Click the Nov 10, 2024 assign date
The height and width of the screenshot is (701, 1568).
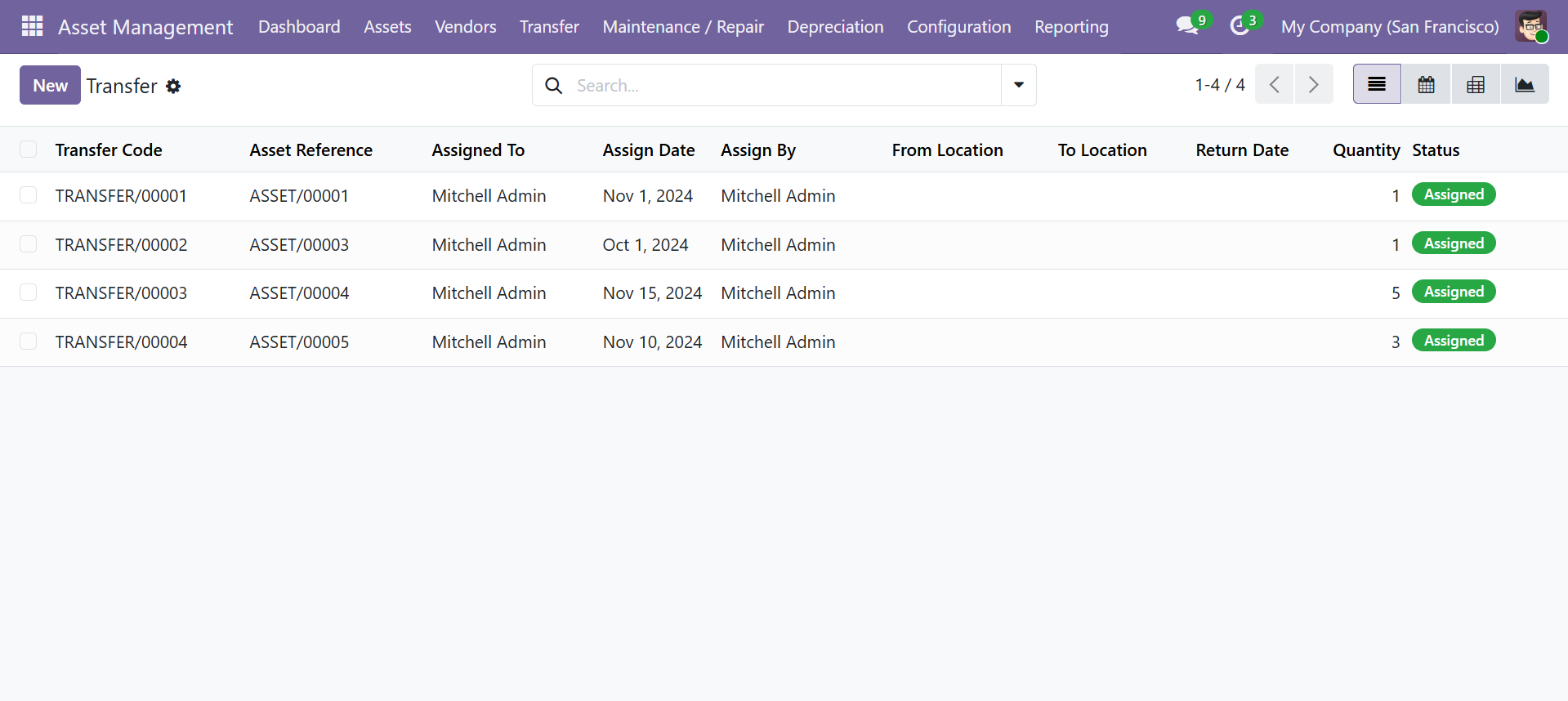[652, 342]
